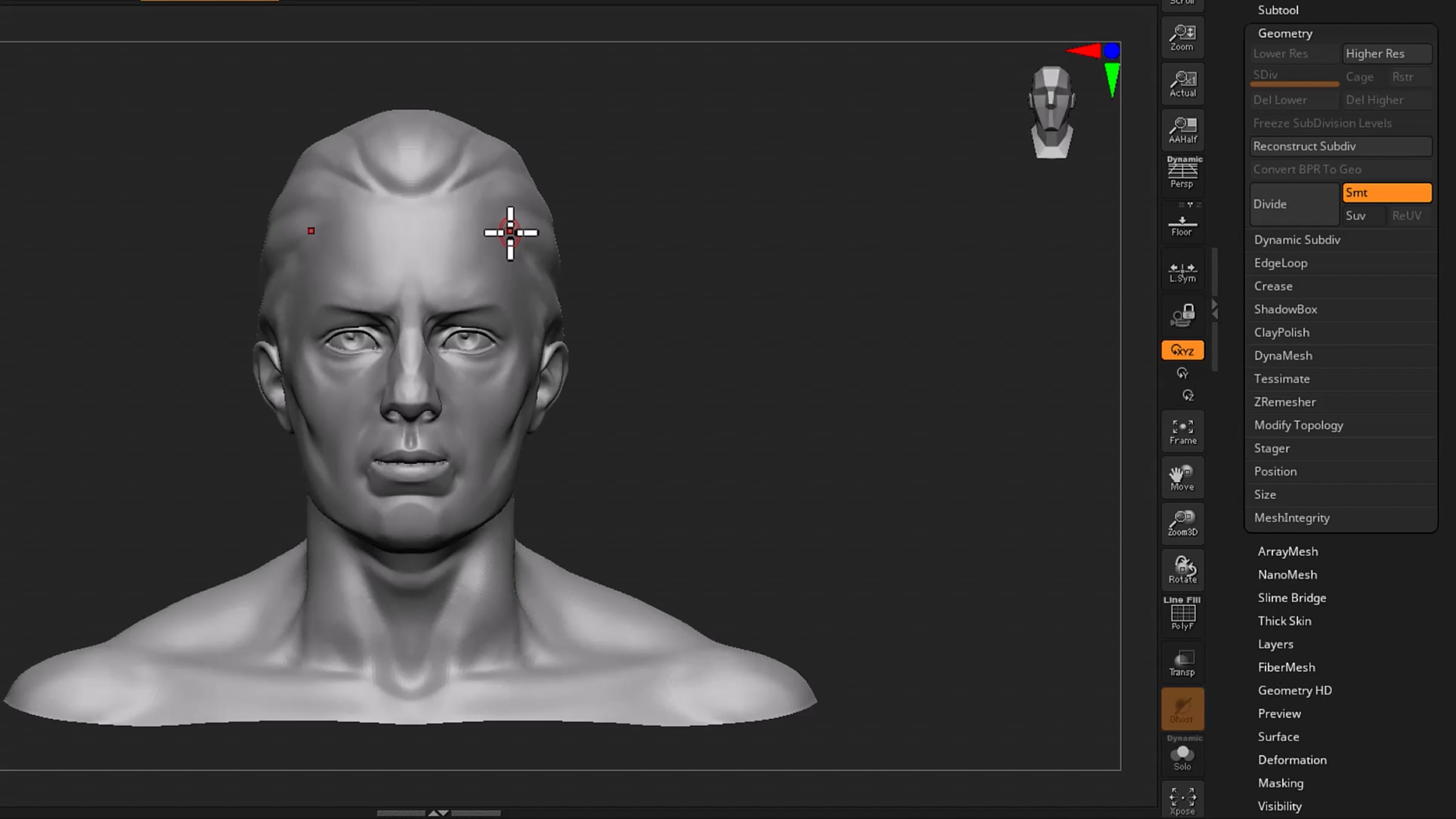Disable the XYZ rotation mode
The image size is (1456, 819).
[1182, 350]
